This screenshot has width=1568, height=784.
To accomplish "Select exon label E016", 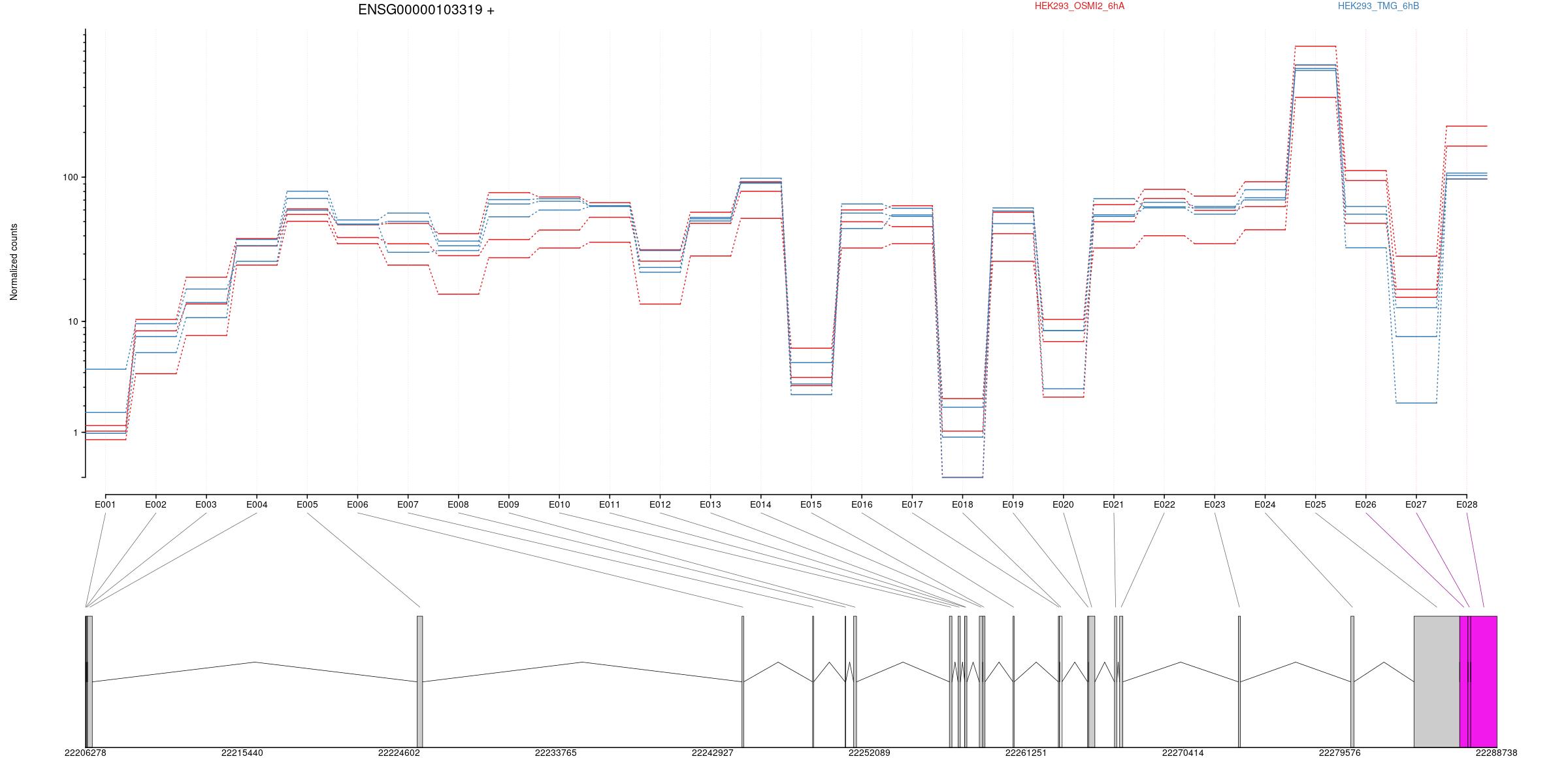I will click(x=862, y=504).
